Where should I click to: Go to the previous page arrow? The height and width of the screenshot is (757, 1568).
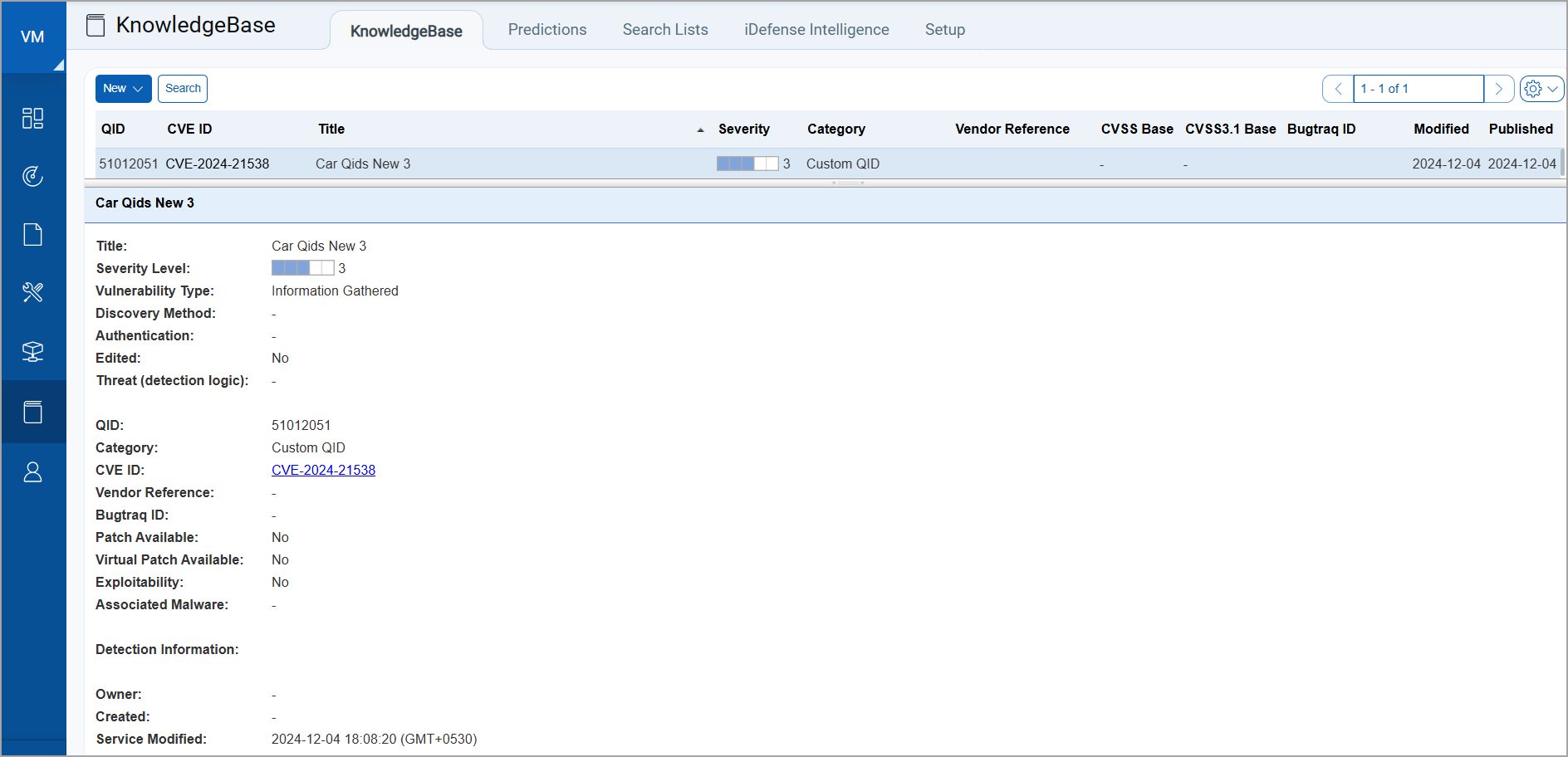point(1337,89)
